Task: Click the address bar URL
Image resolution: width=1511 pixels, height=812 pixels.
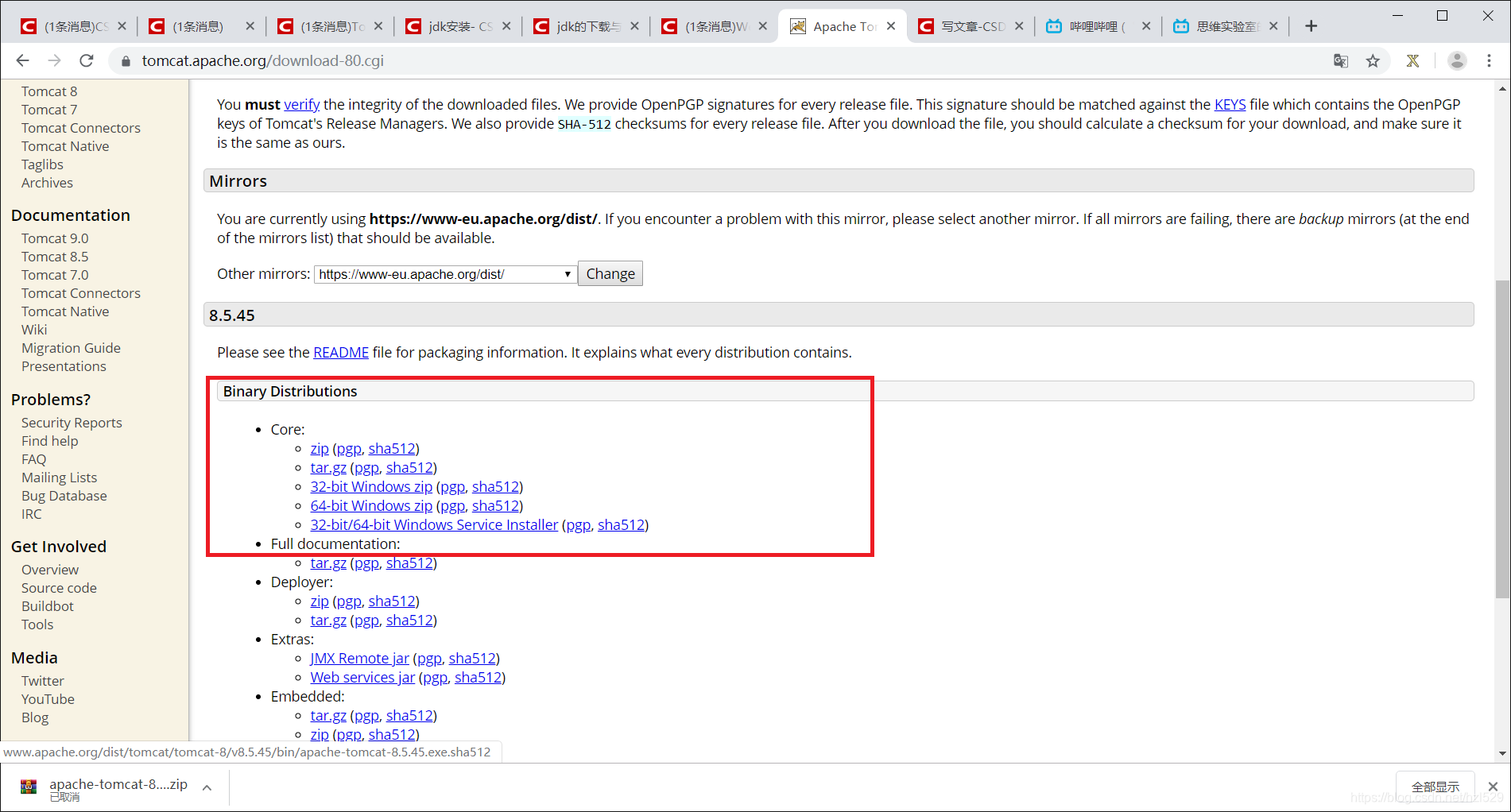Action: 262,61
